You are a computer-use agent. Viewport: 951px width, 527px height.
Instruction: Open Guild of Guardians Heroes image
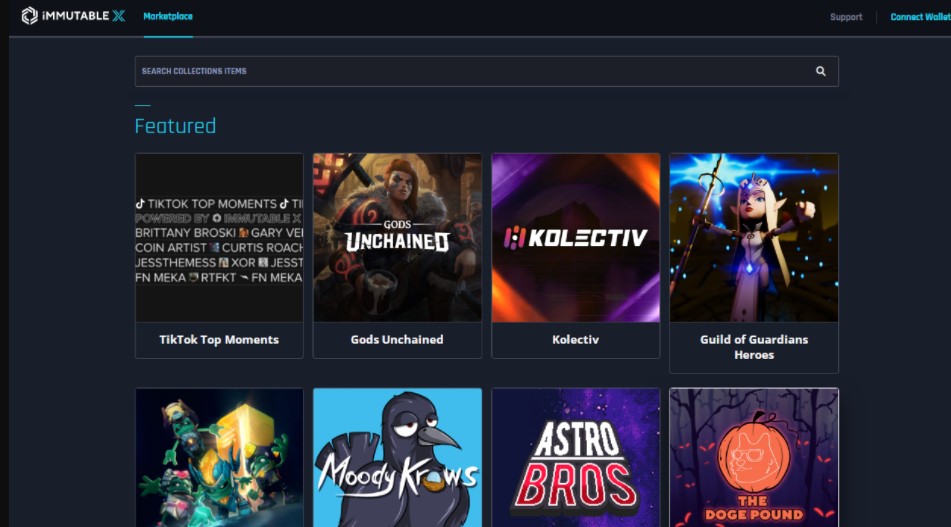click(x=754, y=238)
